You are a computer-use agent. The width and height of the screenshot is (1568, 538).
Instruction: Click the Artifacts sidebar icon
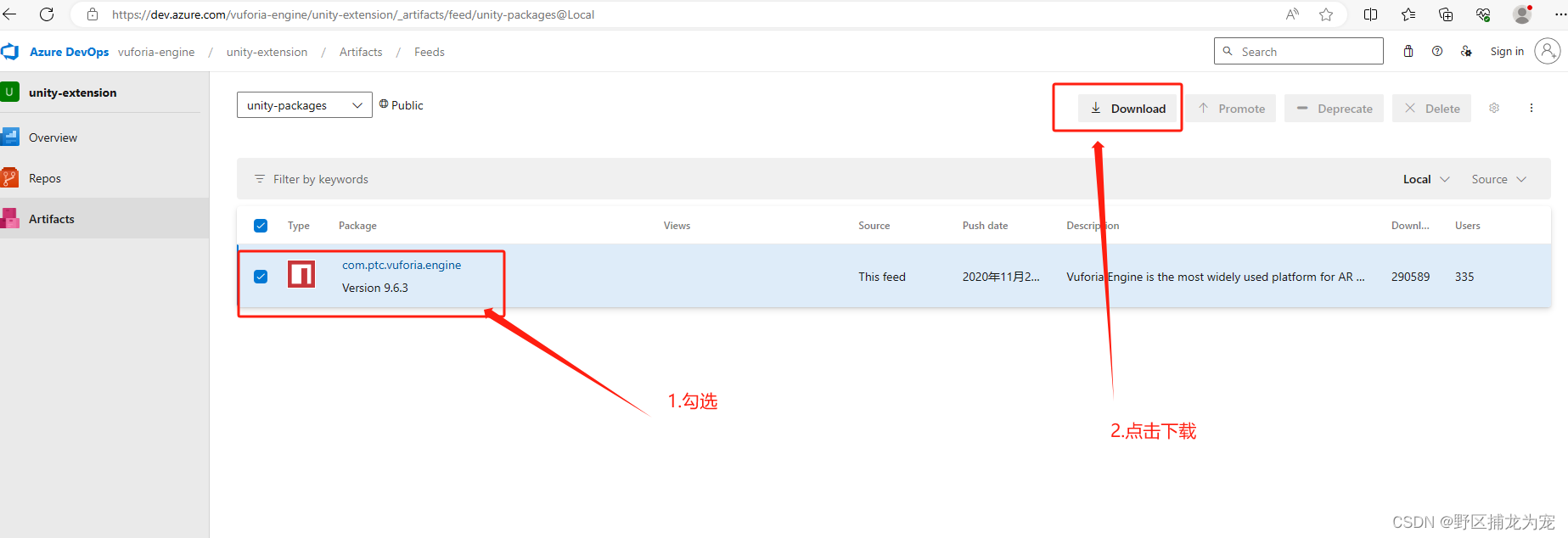click(x=10, y=218)
